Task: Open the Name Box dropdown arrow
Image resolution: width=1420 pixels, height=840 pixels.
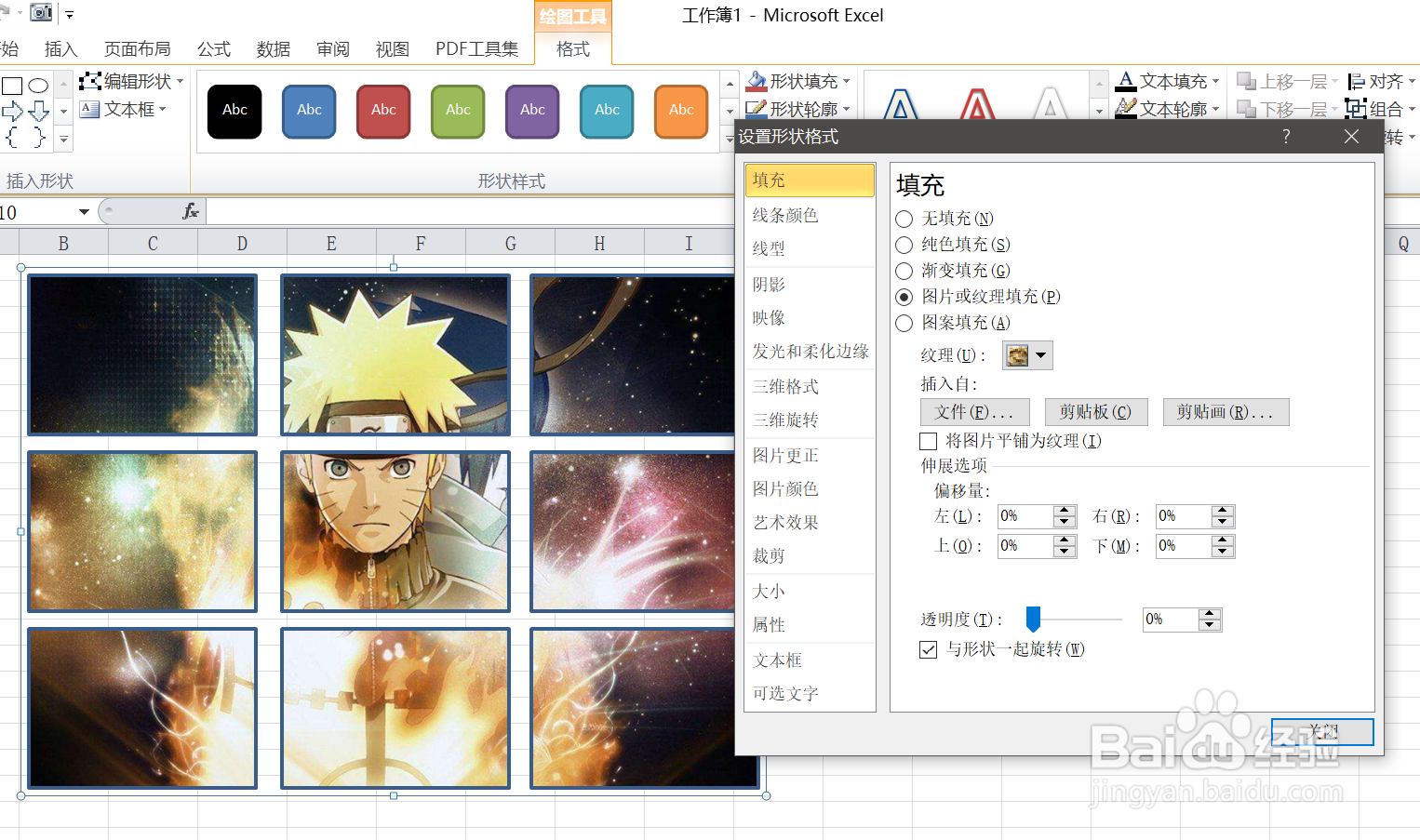Action: click(84, 212)
